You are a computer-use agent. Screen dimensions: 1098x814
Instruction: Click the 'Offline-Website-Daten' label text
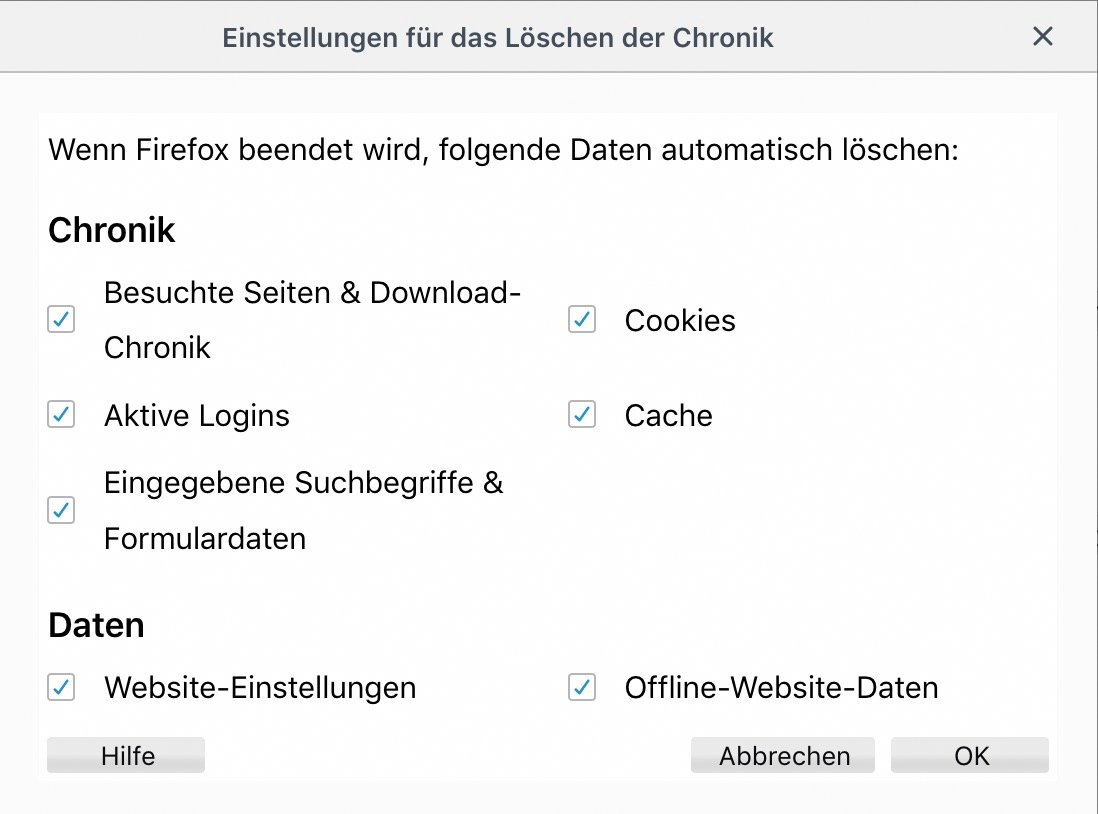[781, 688]
